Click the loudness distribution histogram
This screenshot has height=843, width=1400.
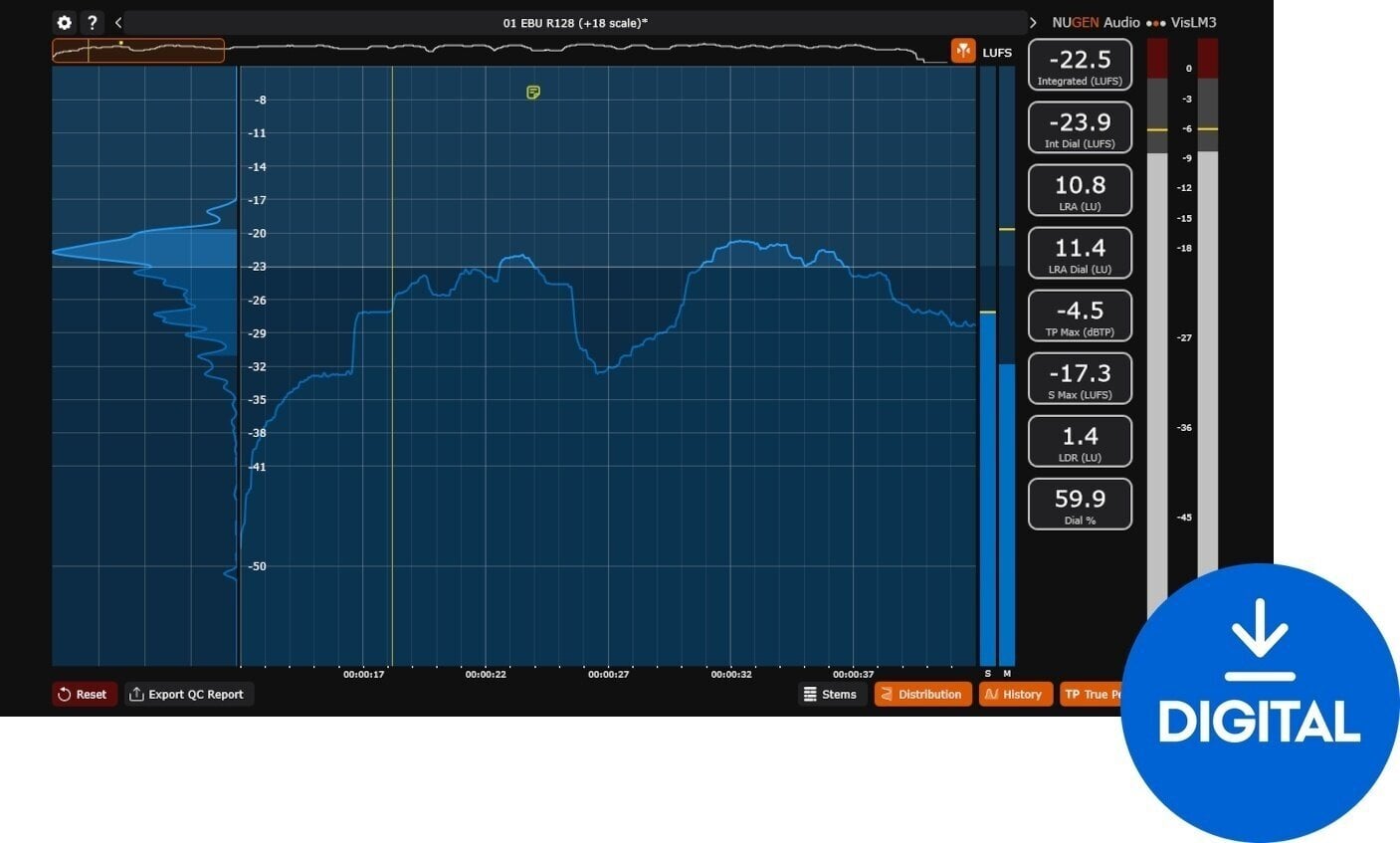pyautogui.click(x=145, y=366)
